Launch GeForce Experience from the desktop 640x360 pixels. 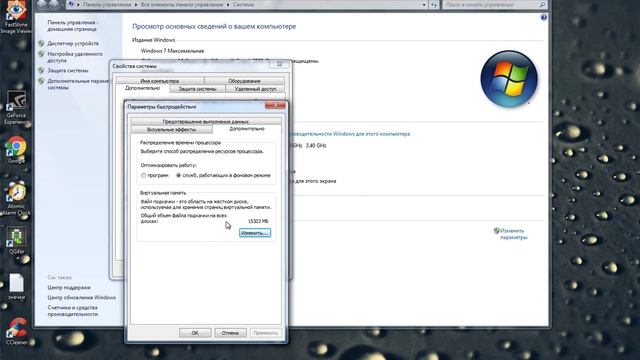point(16,108)
